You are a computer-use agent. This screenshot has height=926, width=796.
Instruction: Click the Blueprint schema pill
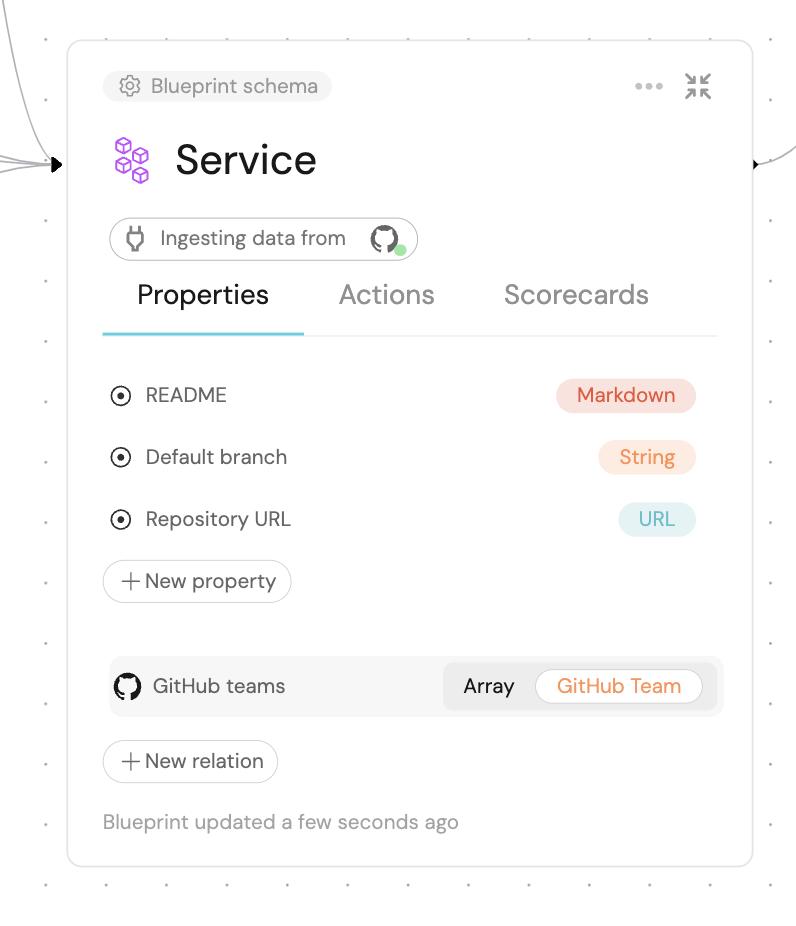pyautogui.click(x=217, y=86)
